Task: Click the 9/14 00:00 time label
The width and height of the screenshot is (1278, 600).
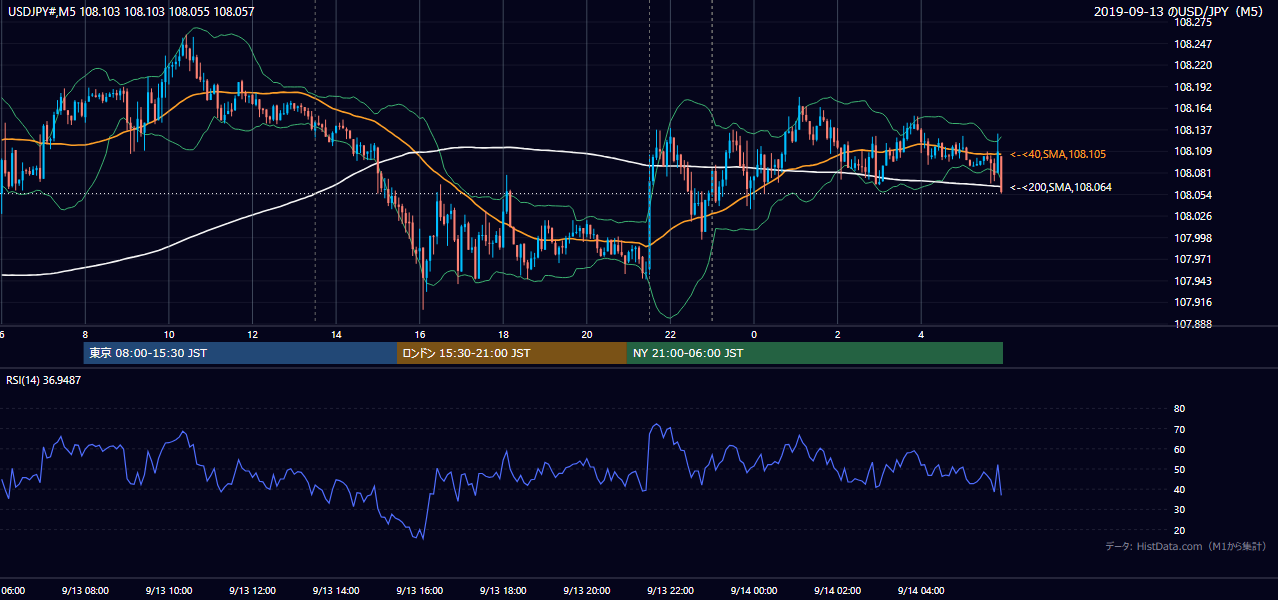Action: (x=754, y=591)
